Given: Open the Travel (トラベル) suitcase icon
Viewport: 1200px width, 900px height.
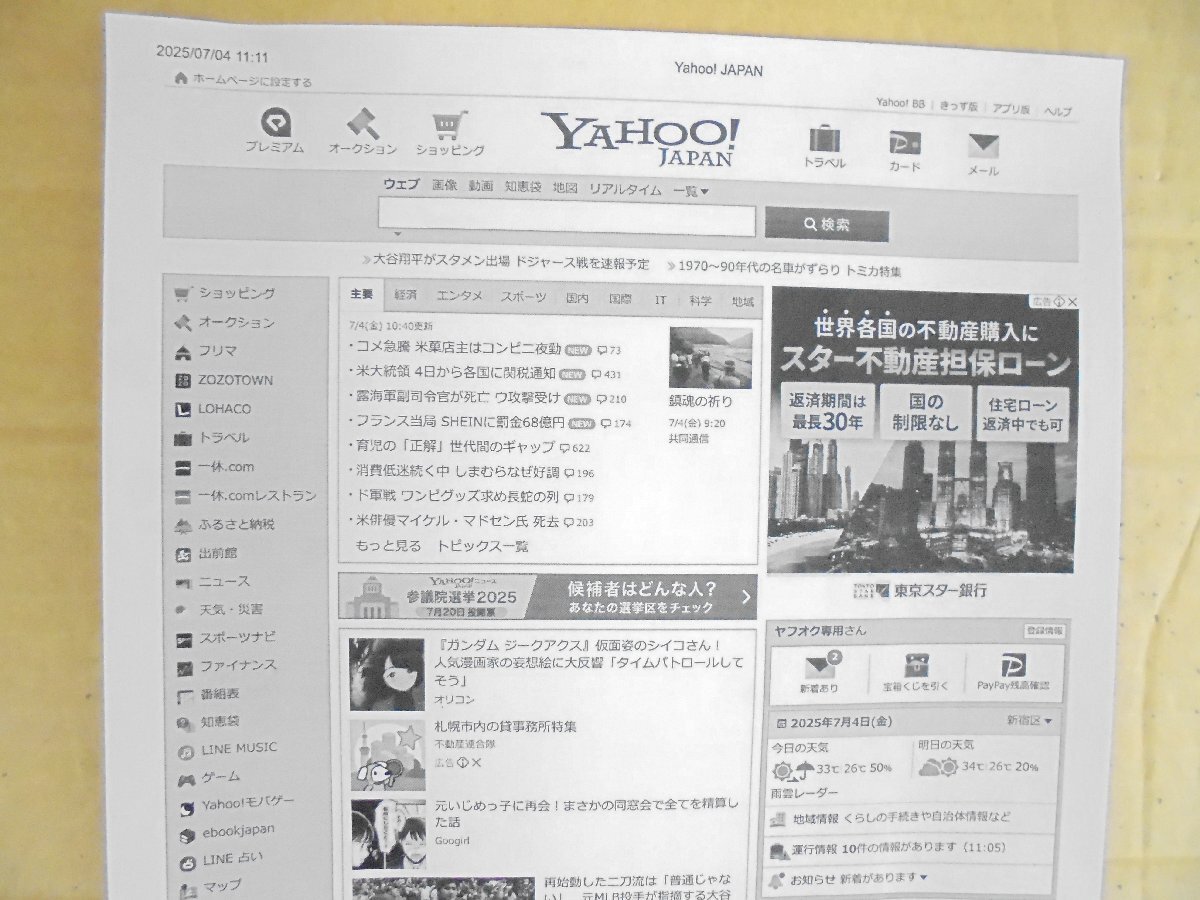Looking at the screenshot, I should pyautogui.click(x=824, y=138).
